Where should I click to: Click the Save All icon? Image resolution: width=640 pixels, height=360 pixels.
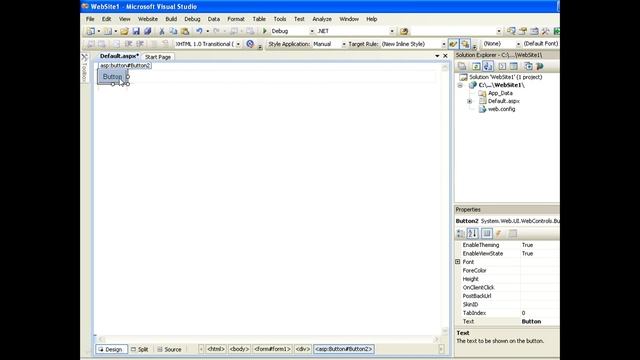coord(147,31)
